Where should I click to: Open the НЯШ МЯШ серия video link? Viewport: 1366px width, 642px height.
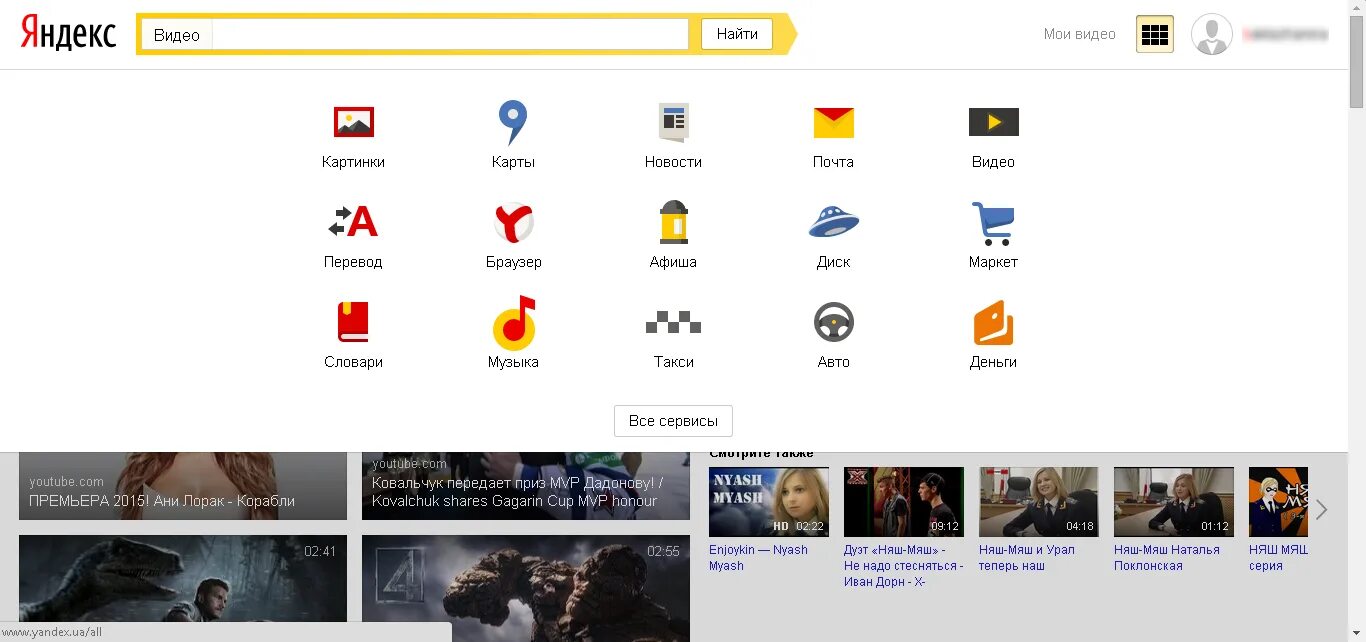1278,558
